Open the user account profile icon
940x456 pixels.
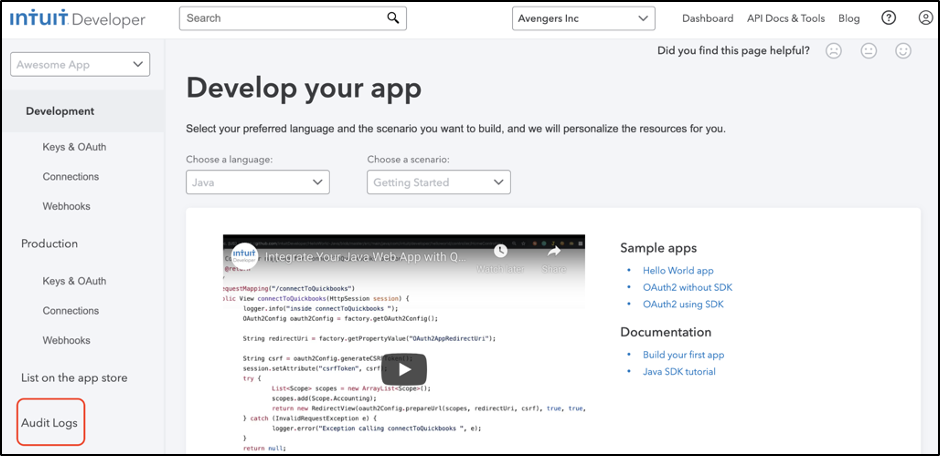[x=926, y=18]
